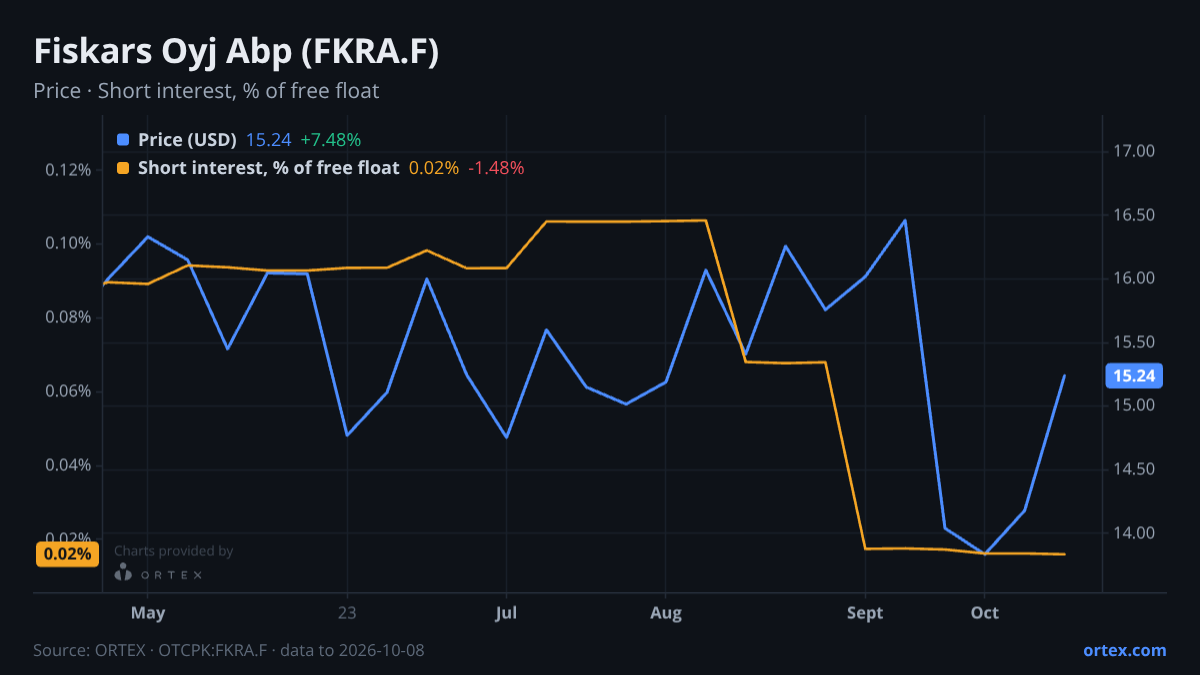Click the chart subtitle Price · Short interest text

206,91
